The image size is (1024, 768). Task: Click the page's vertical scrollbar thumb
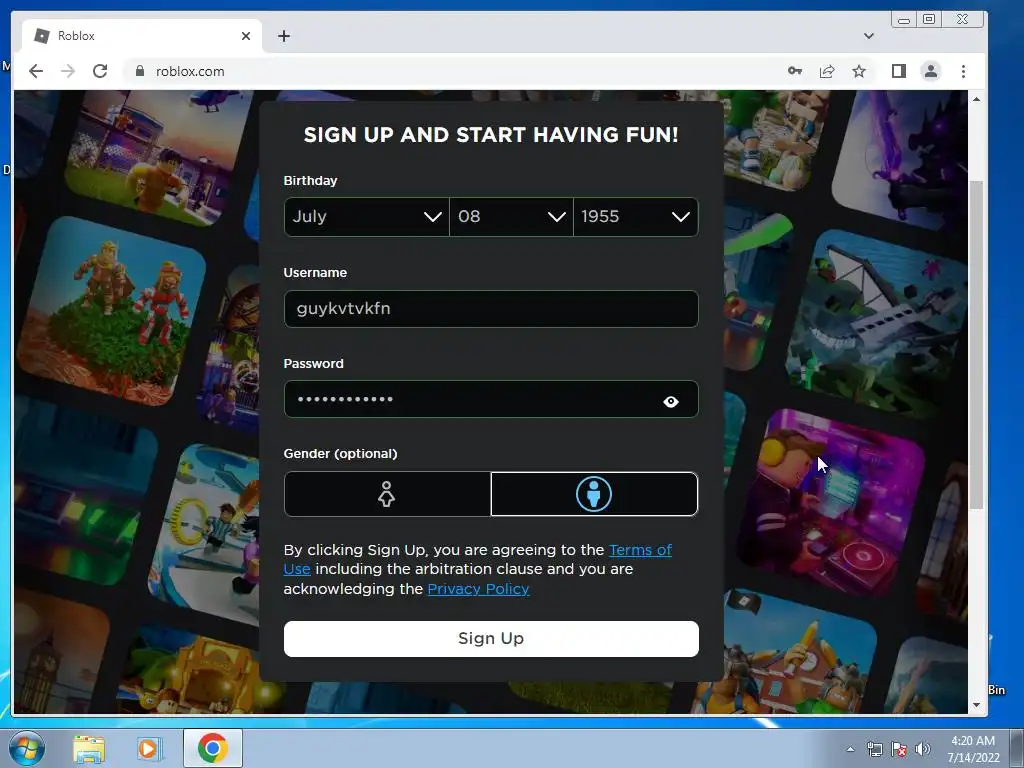[976, 345]
